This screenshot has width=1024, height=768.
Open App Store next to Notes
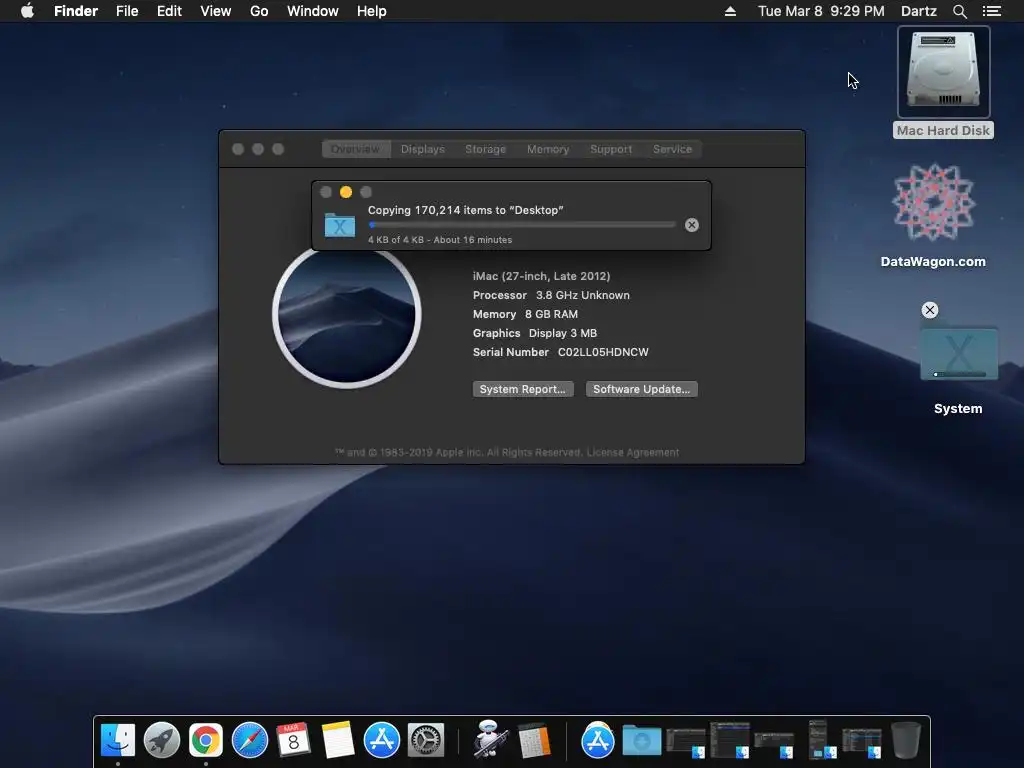[381, 740]
